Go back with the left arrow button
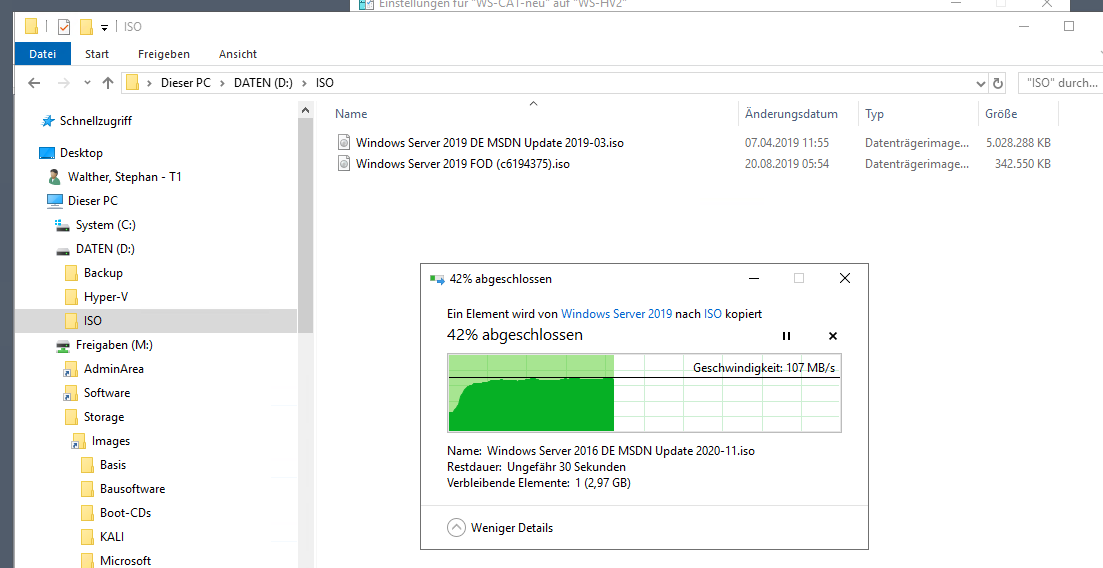This screenshot has height=568, width=1103. (34, 83)
